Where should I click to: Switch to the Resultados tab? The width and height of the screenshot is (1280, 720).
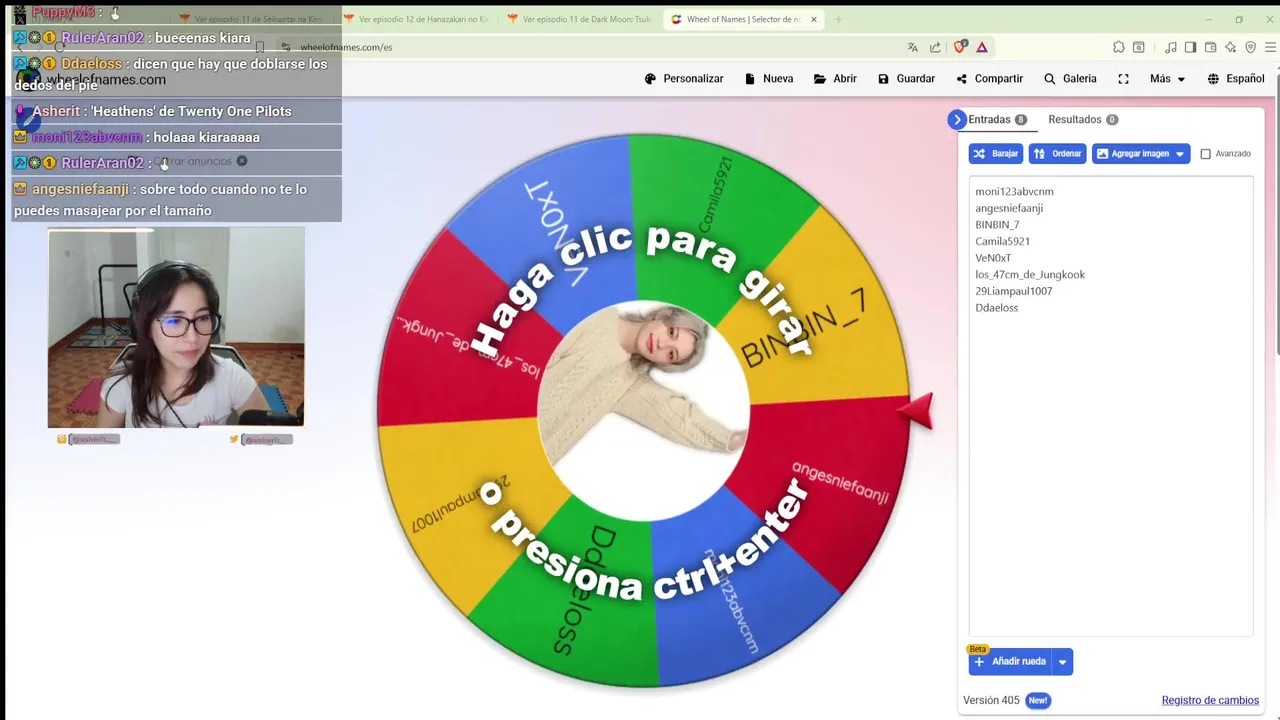(1083, 119)
